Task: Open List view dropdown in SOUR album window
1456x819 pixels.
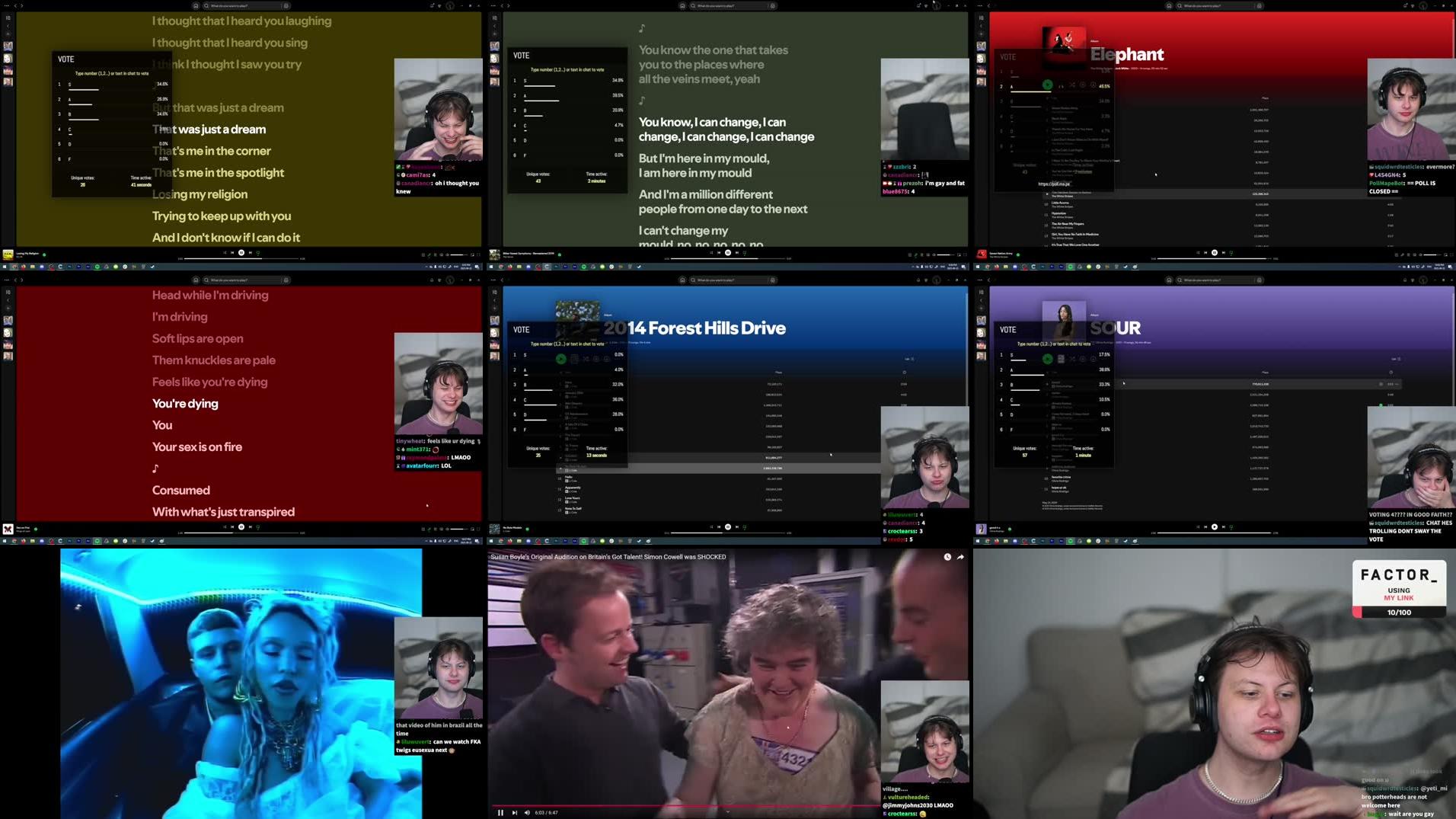Action: [x=1395, y=359]
